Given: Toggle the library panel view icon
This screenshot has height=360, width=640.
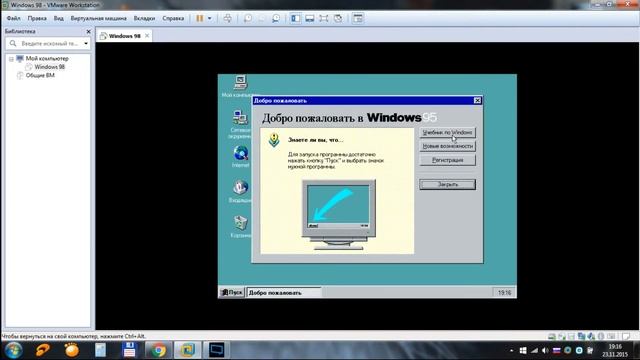Looking at the screenshot, I should click(x=296, y=18).
